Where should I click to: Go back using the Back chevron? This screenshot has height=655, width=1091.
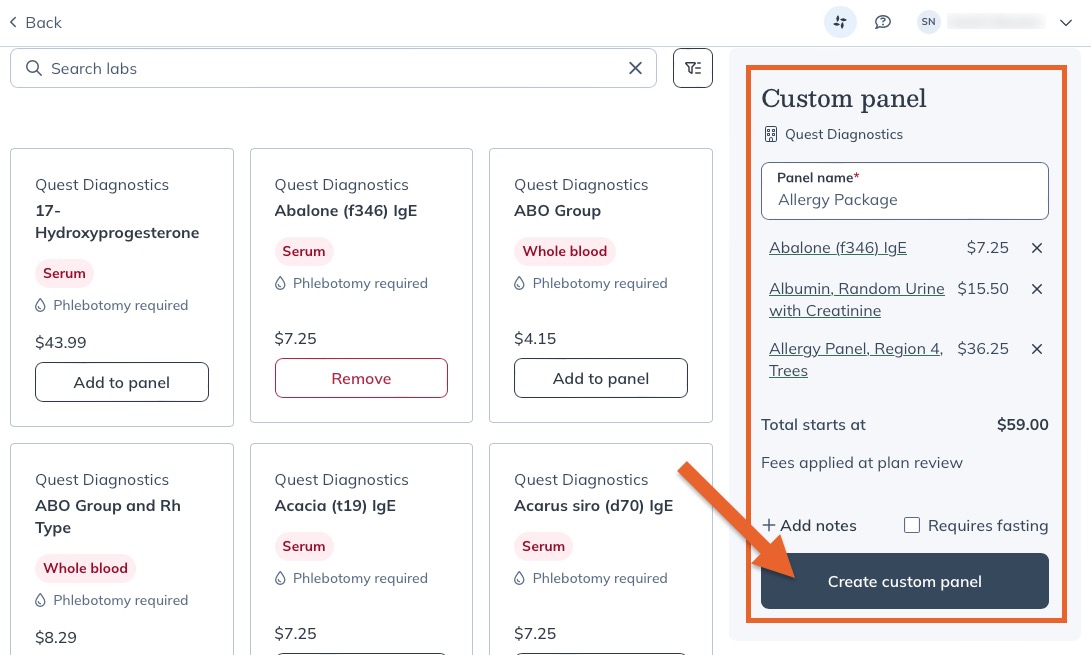coord(13,22)
